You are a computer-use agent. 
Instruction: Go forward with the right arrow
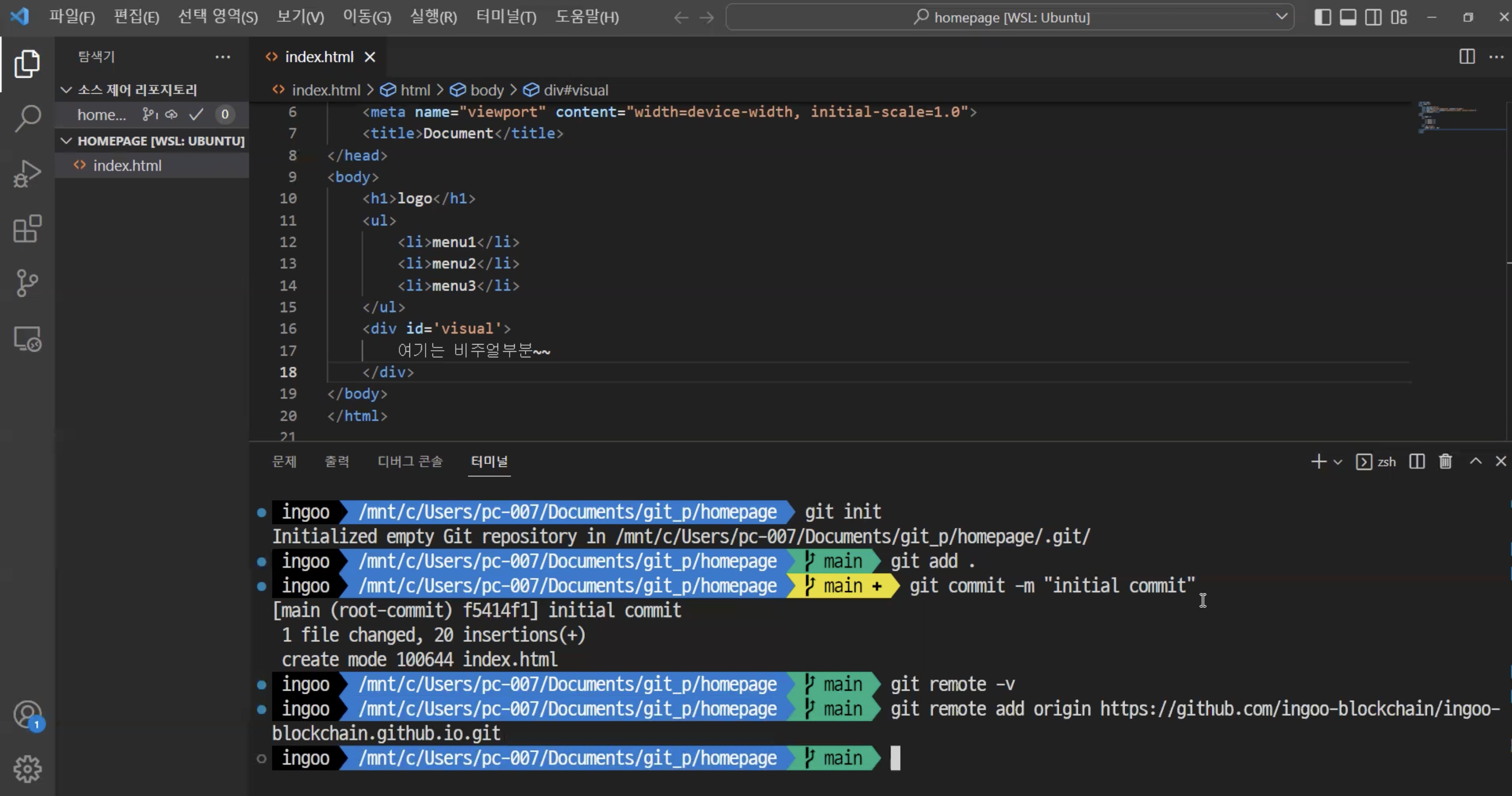tap(707, 18)
